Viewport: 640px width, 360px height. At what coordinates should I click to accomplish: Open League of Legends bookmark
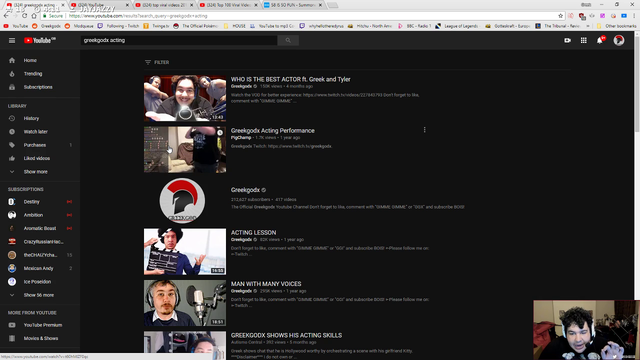(x=457, y=26)
